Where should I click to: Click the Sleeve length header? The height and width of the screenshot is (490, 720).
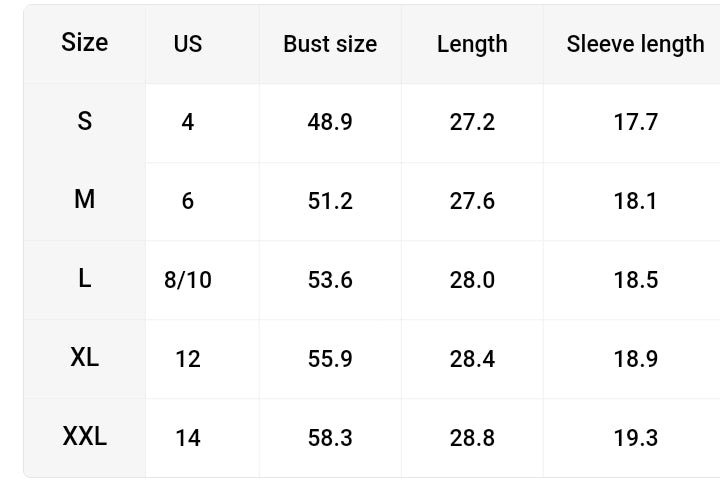(636, 44)
